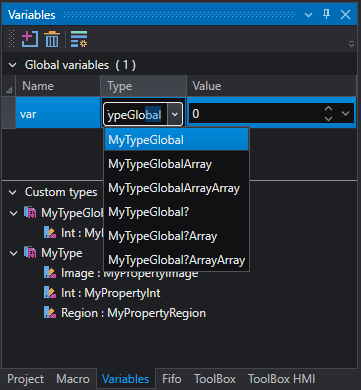The width and height of the screenshot is (361, 390).
Task: Click the Region property icon
Action: (50, 313)
